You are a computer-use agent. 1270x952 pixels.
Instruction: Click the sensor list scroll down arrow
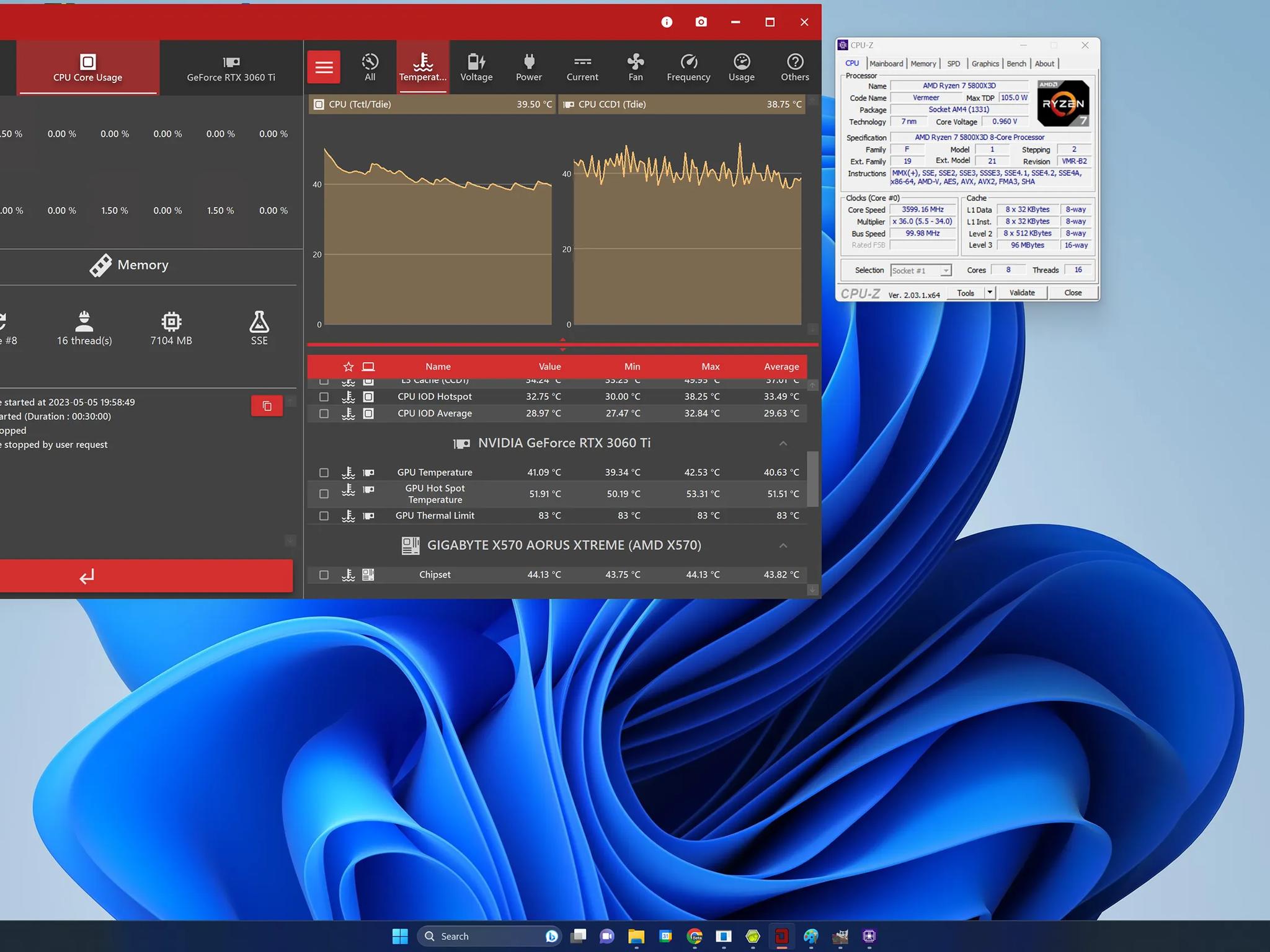(x=812, y=590)
